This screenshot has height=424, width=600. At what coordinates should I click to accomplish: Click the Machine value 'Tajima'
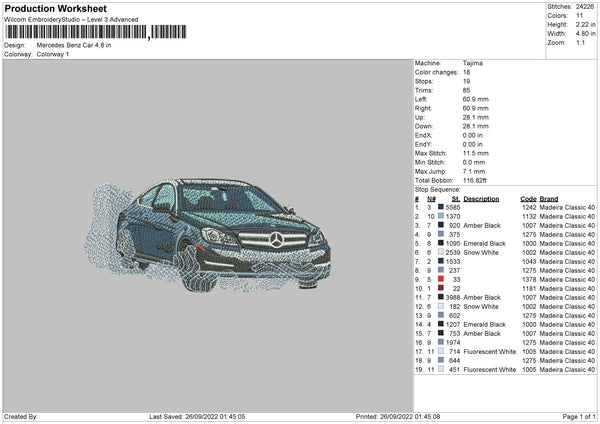click(473, 63)
